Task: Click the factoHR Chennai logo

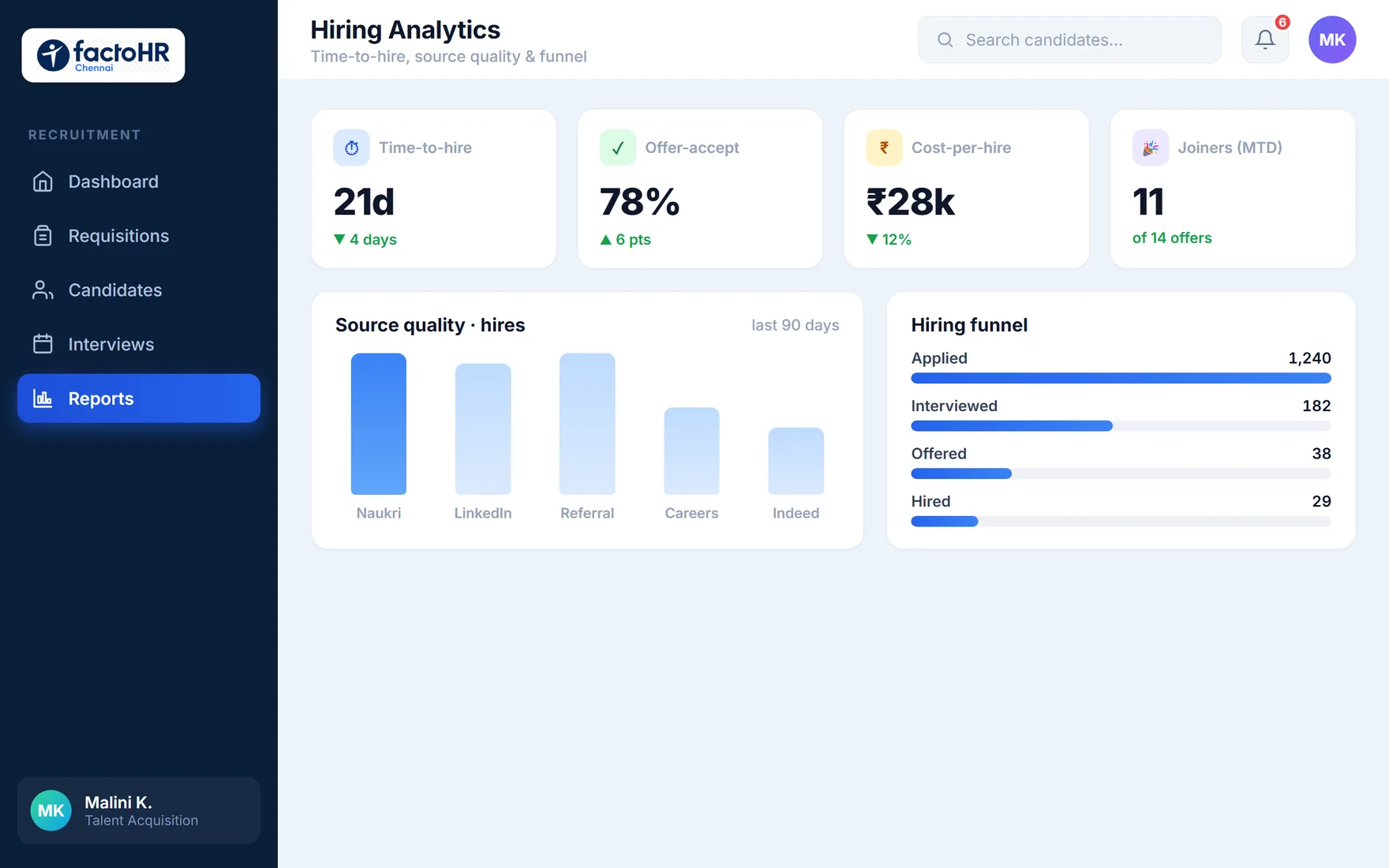Action: [103, 55]
